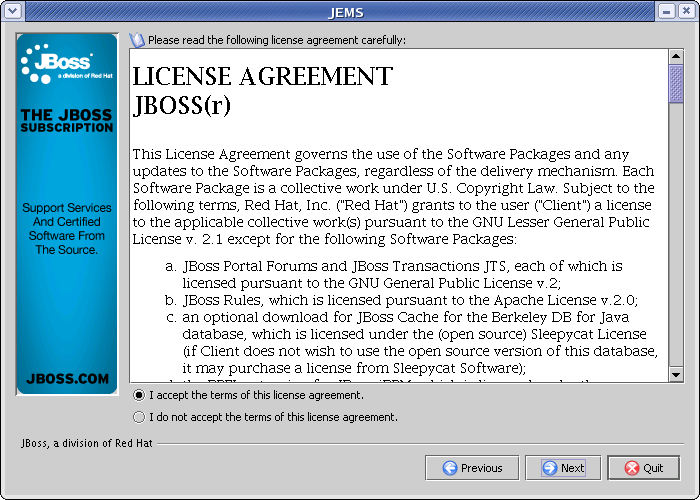Viewport: 700px width, 500px height.
Task: Click 'JBoss, a division of Red Hat' footer text
Action: tap(87, 443)
